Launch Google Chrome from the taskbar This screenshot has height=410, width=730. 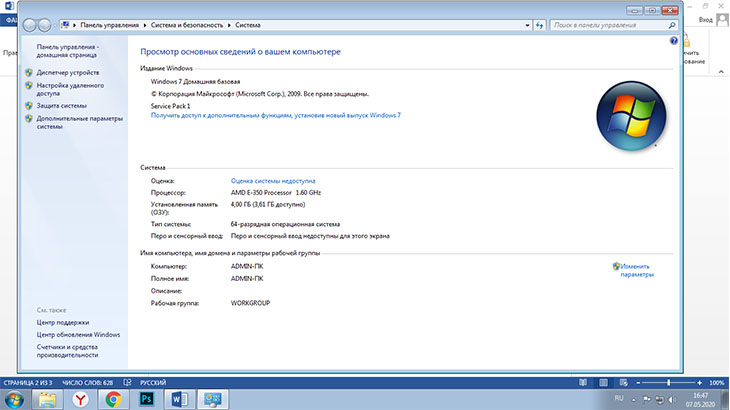coord(113,398)
